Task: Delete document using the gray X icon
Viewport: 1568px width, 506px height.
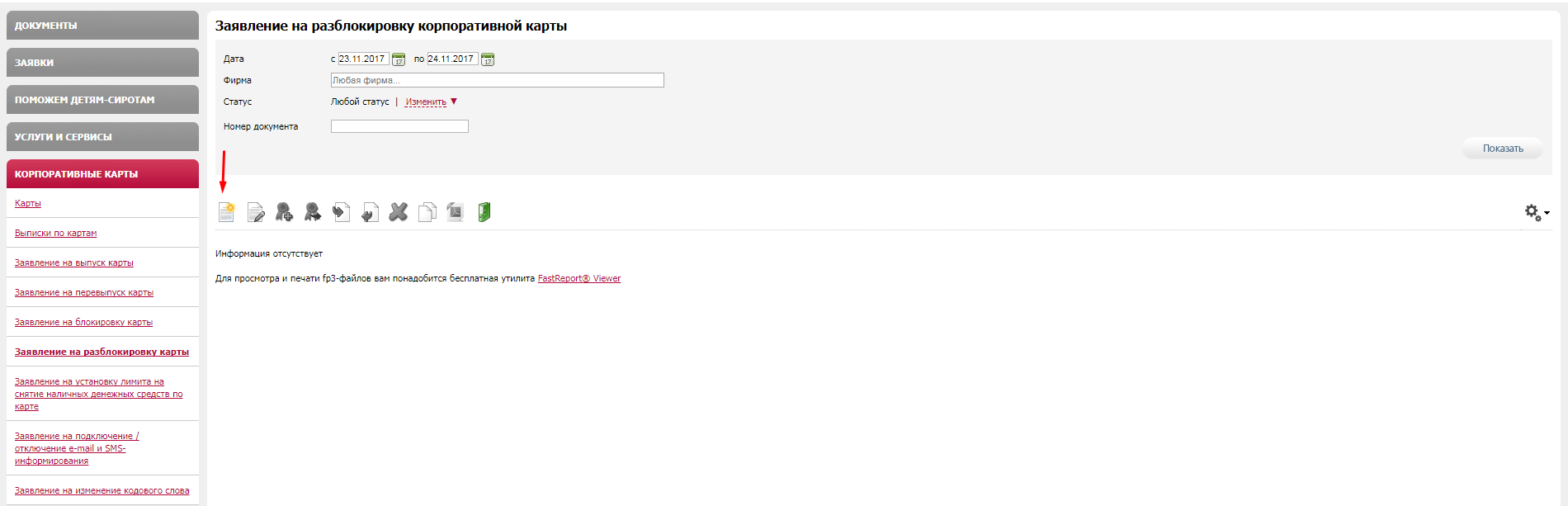Action: (x=399, y=212)
